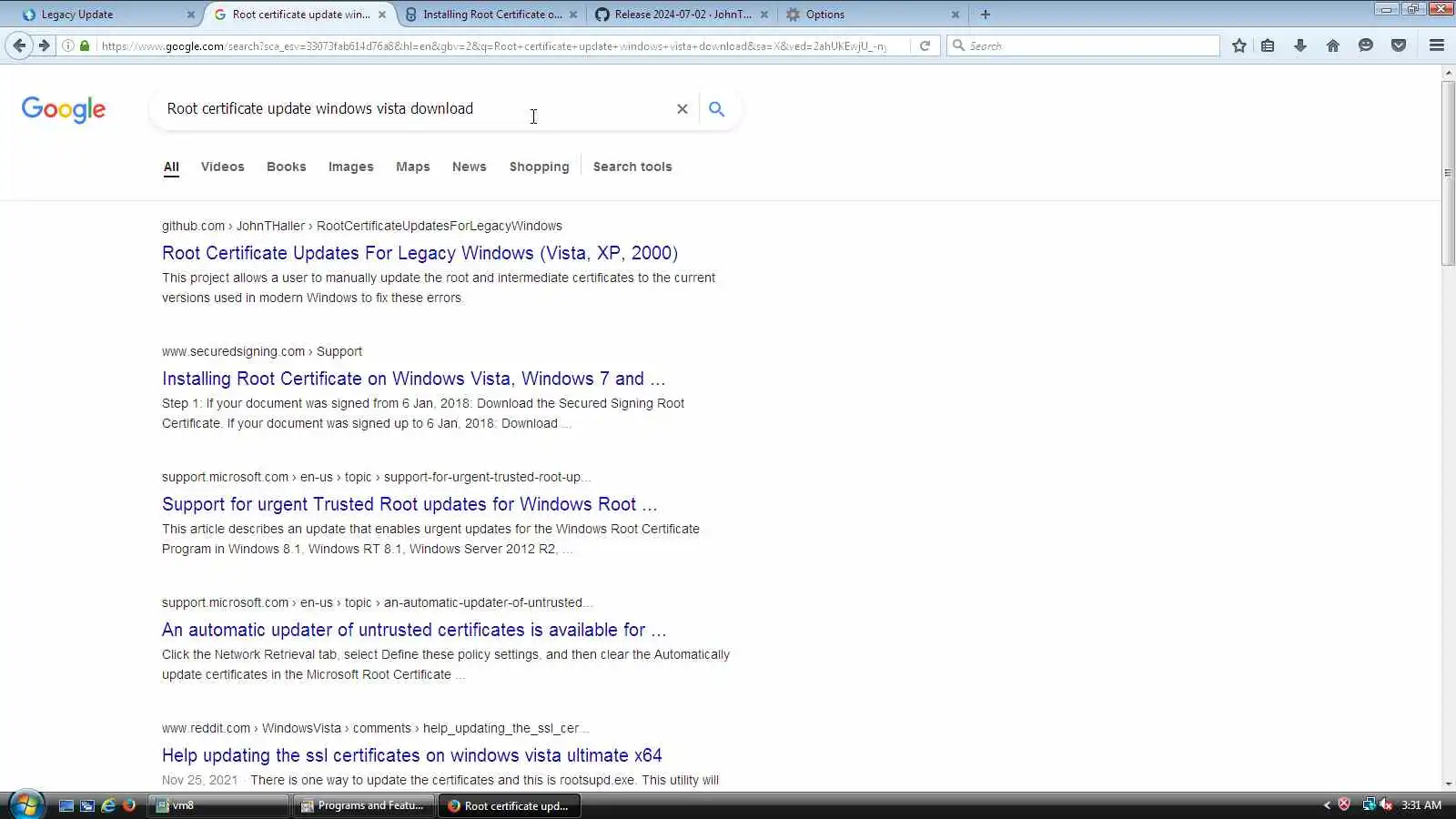Launch Internet Explorer from quick launch

pos(108,805)
